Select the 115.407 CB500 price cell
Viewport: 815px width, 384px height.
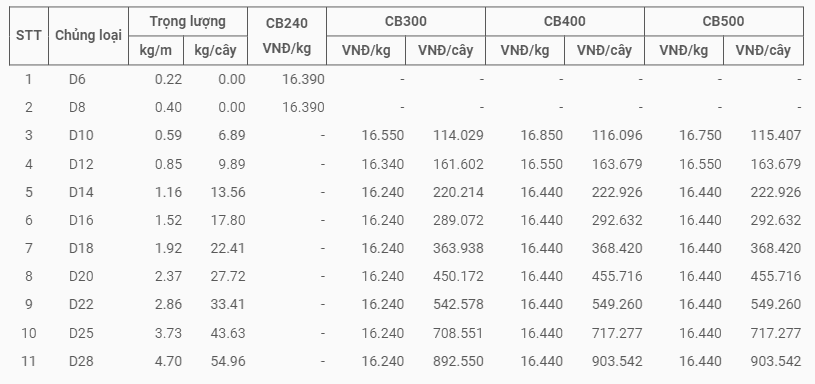[x=776, y=136]
